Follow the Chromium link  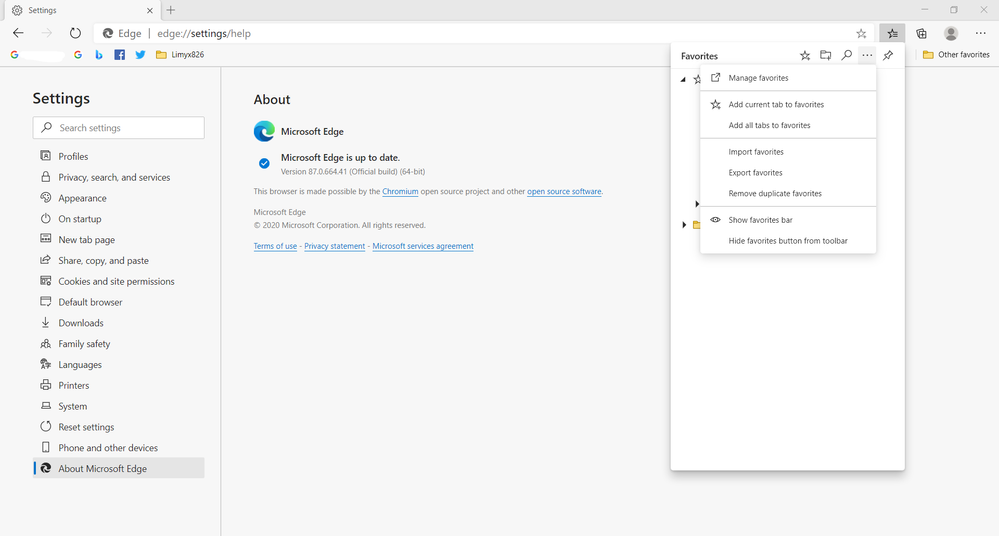pos(400,191)
